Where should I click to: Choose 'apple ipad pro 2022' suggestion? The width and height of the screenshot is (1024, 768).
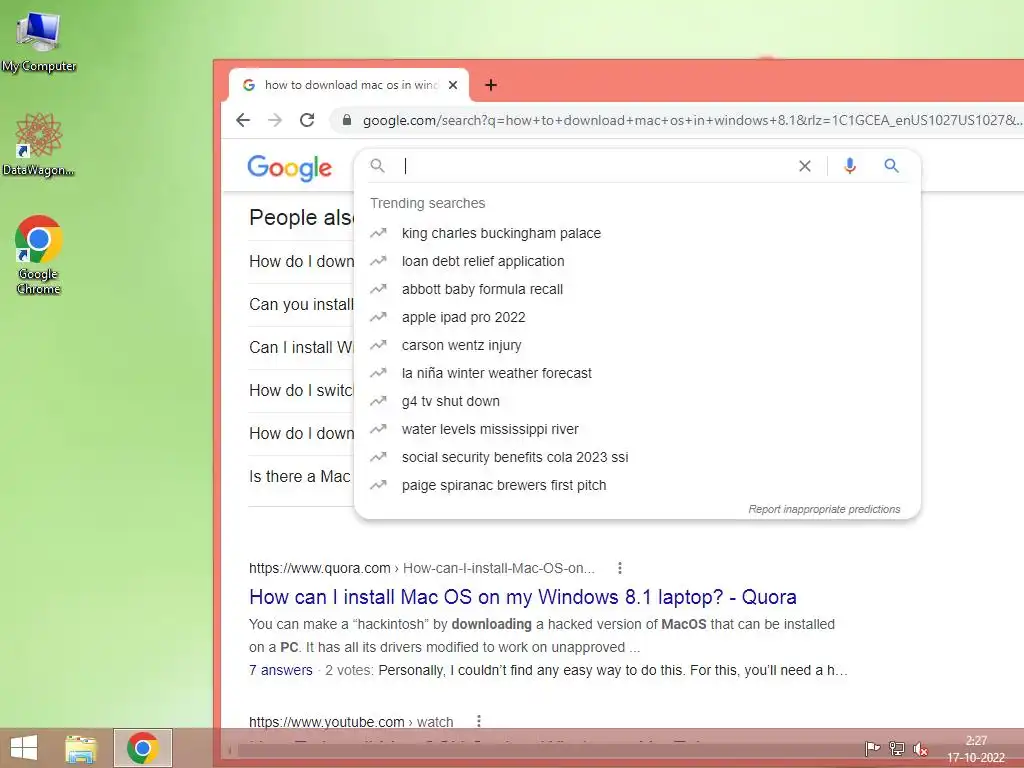pyautogui.click(x=637, y=317)
